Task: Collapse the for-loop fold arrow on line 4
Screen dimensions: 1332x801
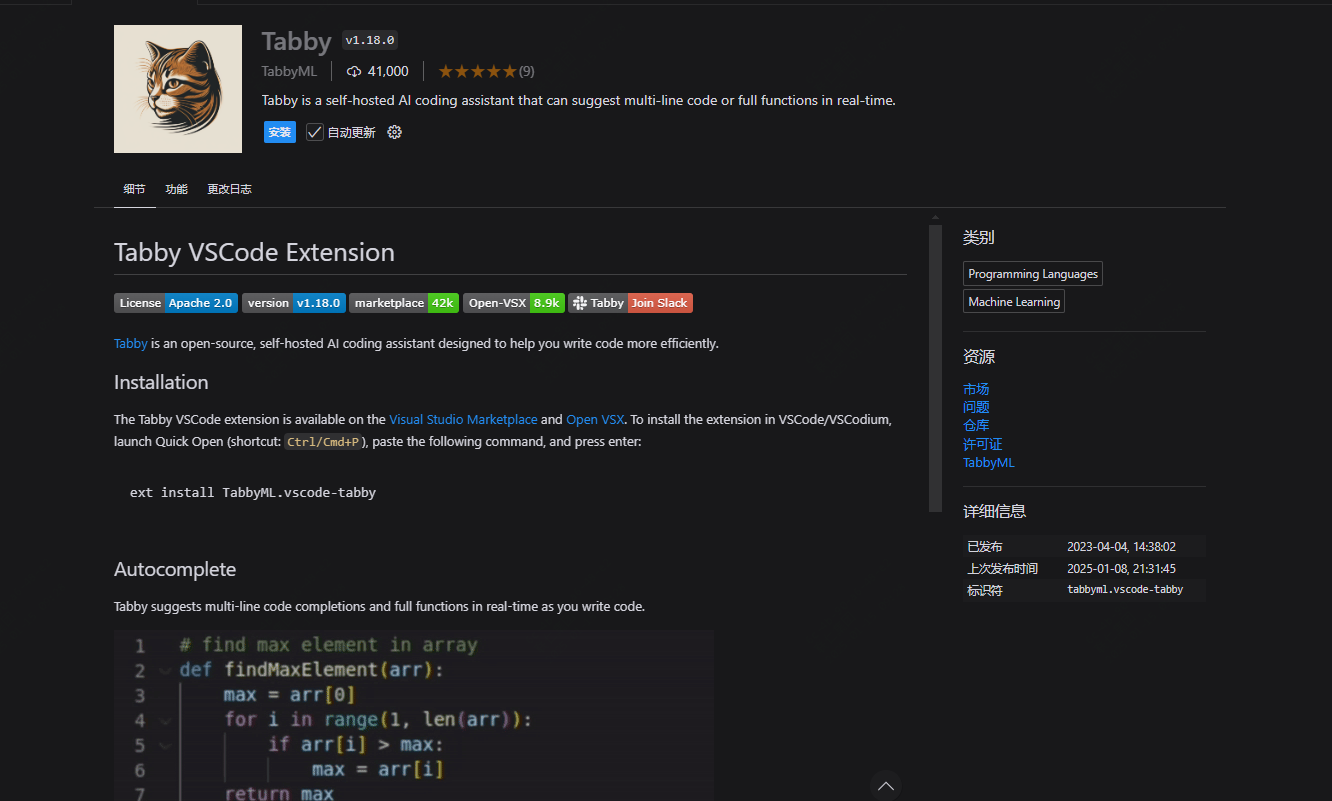Action: (x=166, y=721)
